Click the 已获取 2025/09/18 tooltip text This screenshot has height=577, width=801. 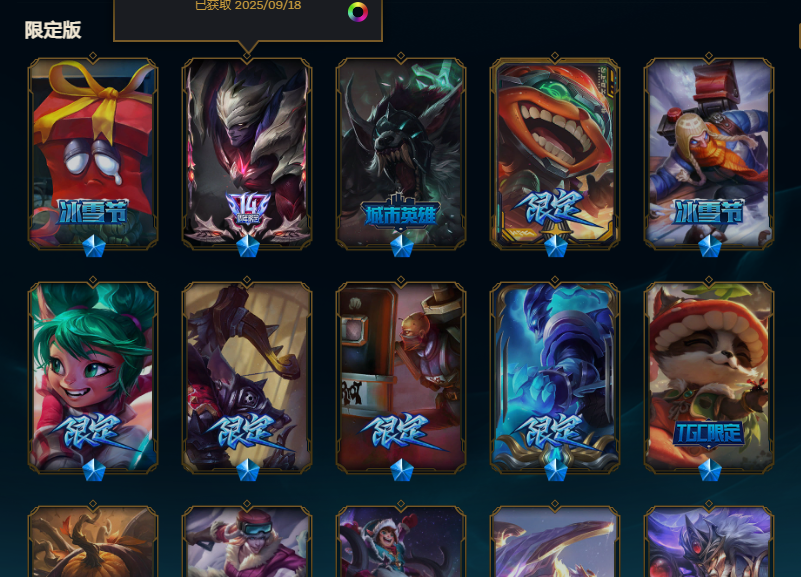coord(248,6)
